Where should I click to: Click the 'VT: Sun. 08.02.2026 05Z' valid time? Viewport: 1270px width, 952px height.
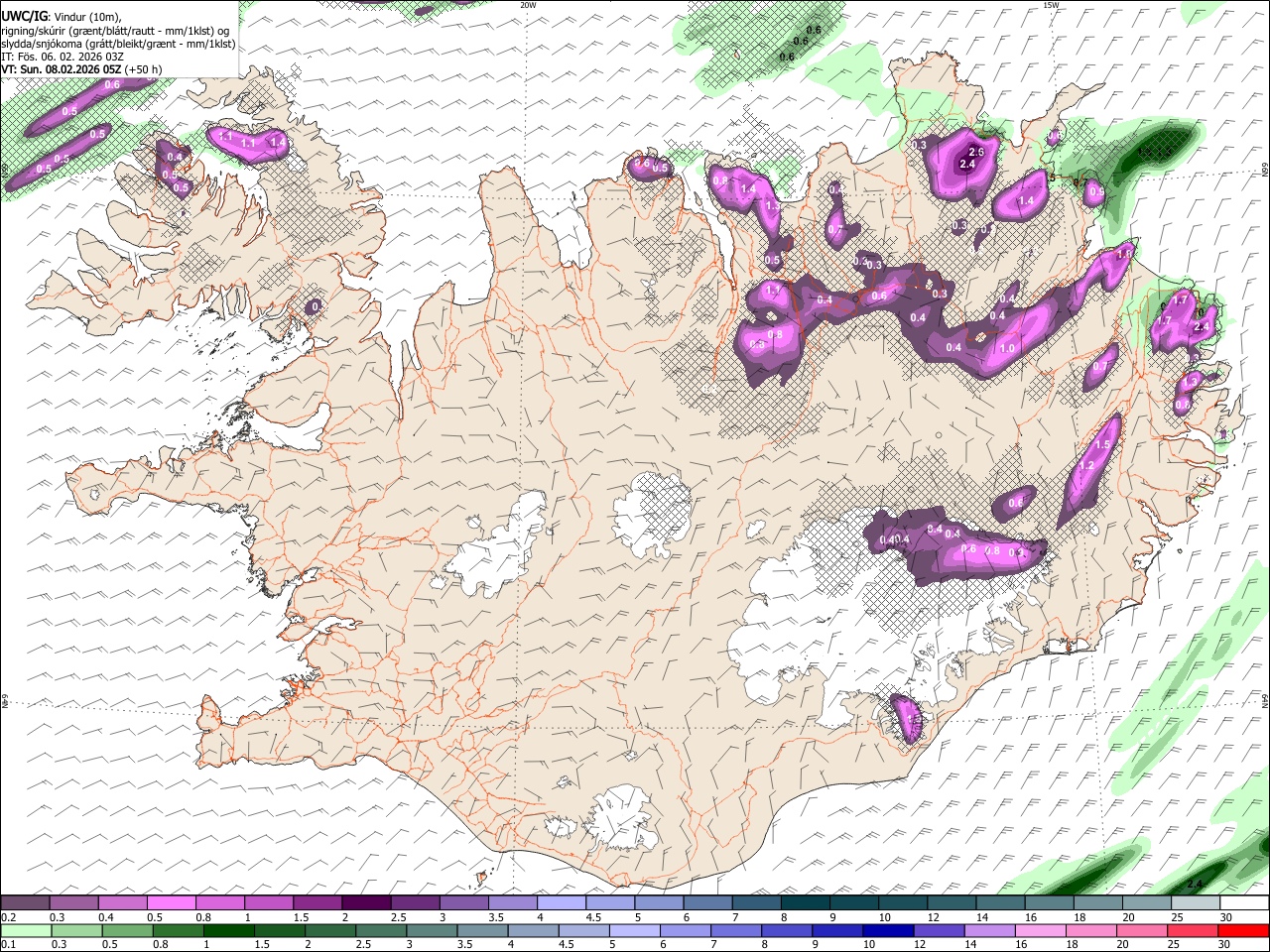tap(62, 69)
